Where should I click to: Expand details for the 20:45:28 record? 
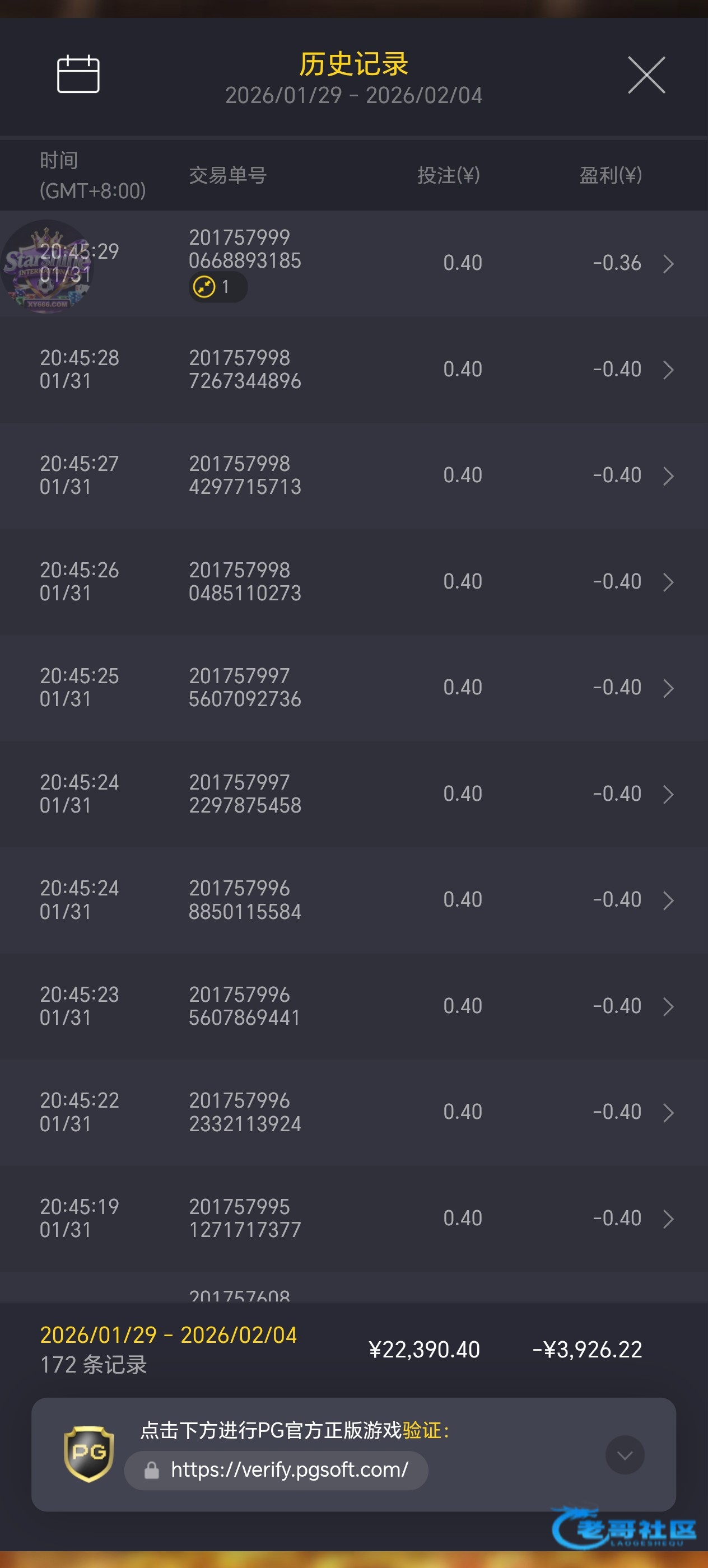(x=668, y=370)
